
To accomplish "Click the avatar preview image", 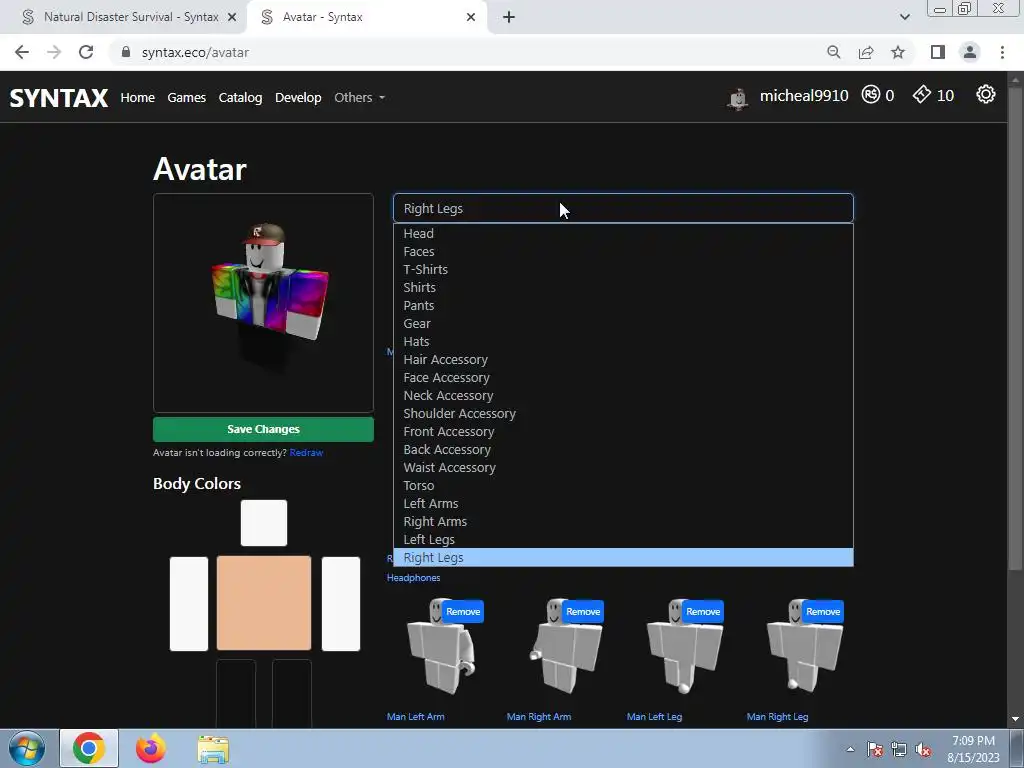I will click(263, 303).
